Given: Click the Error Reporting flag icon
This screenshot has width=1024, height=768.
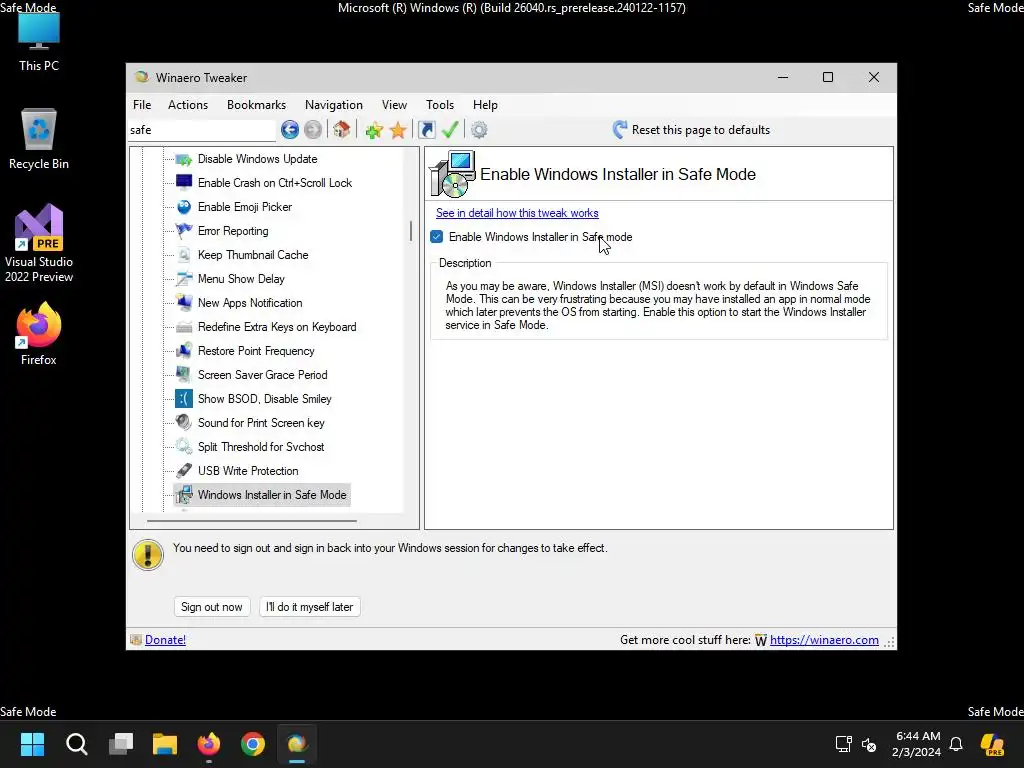Looking at the screenshot, I should [184, 231].
